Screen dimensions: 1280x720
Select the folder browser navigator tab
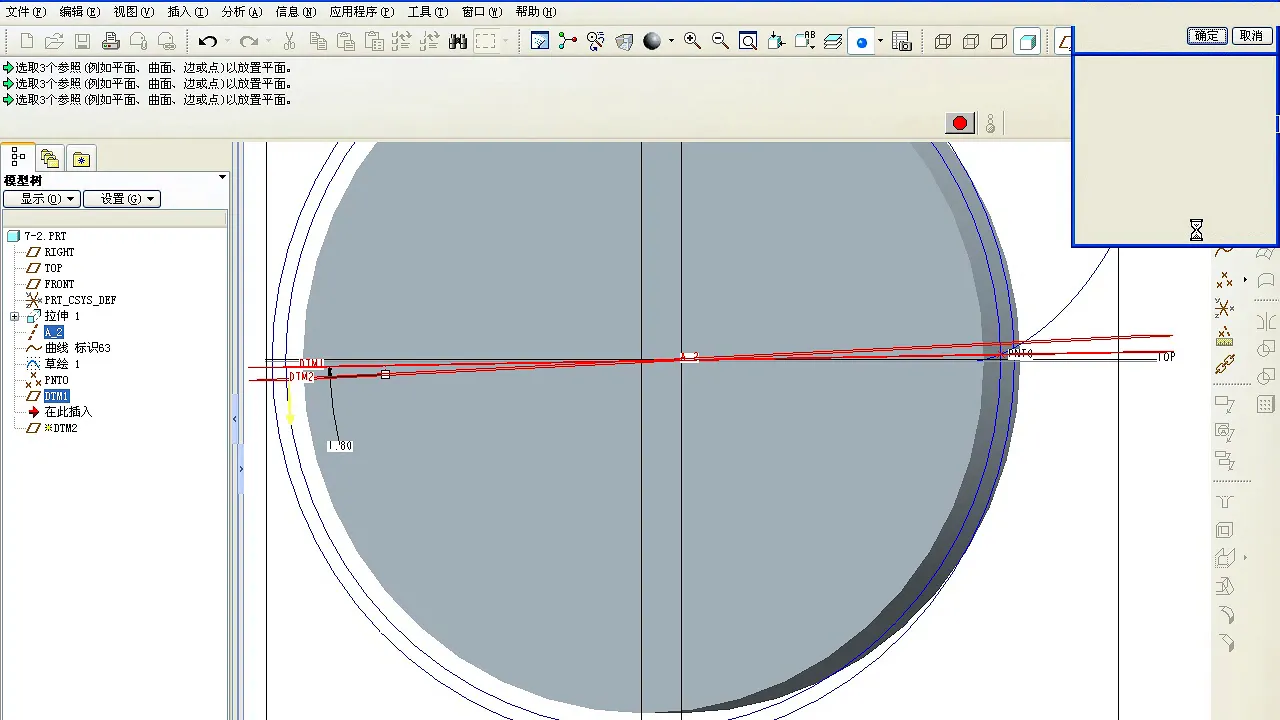click(50, 158)
